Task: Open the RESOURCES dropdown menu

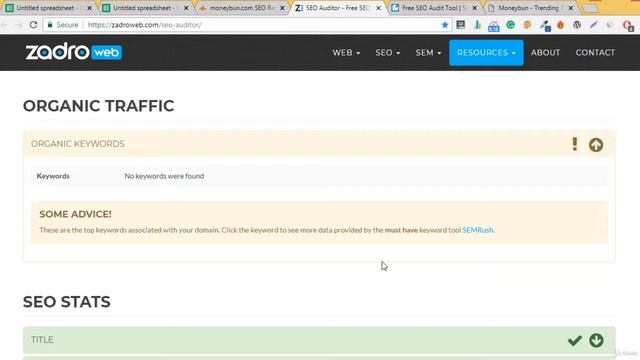Action: click(x=486, y=53)
